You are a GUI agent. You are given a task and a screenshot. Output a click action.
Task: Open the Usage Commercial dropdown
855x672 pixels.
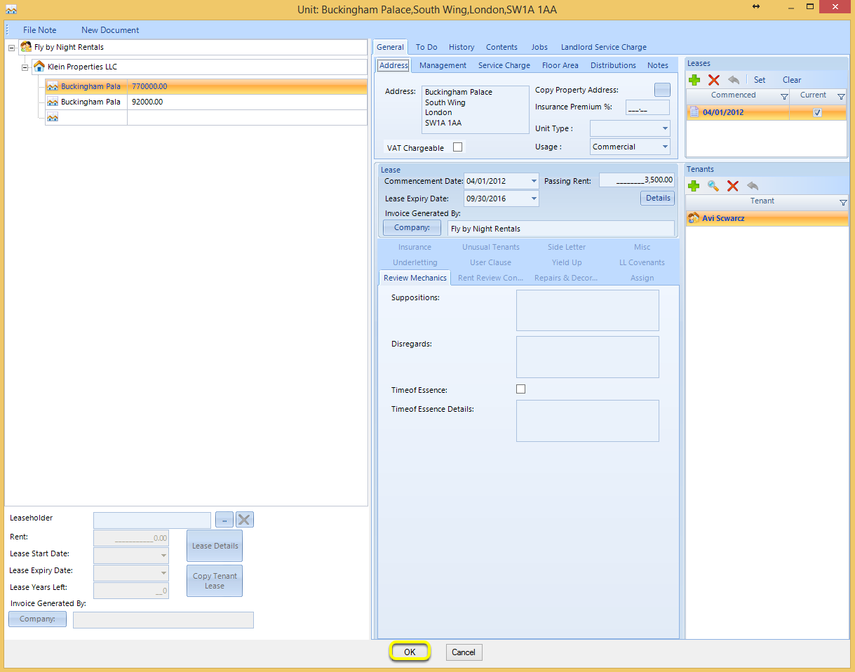click(665, 147)
